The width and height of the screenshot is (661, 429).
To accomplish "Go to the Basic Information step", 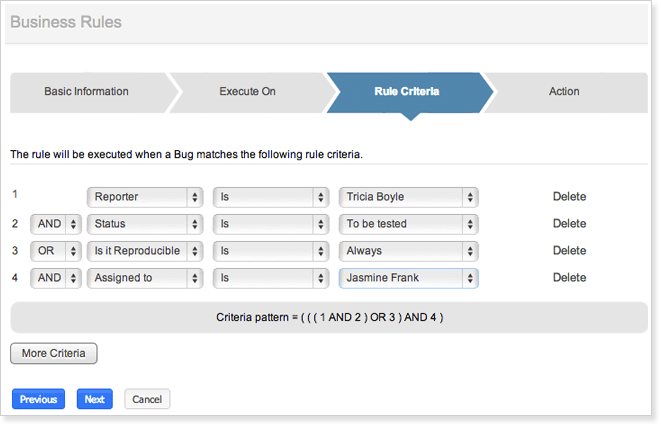I will coord(87,92).
